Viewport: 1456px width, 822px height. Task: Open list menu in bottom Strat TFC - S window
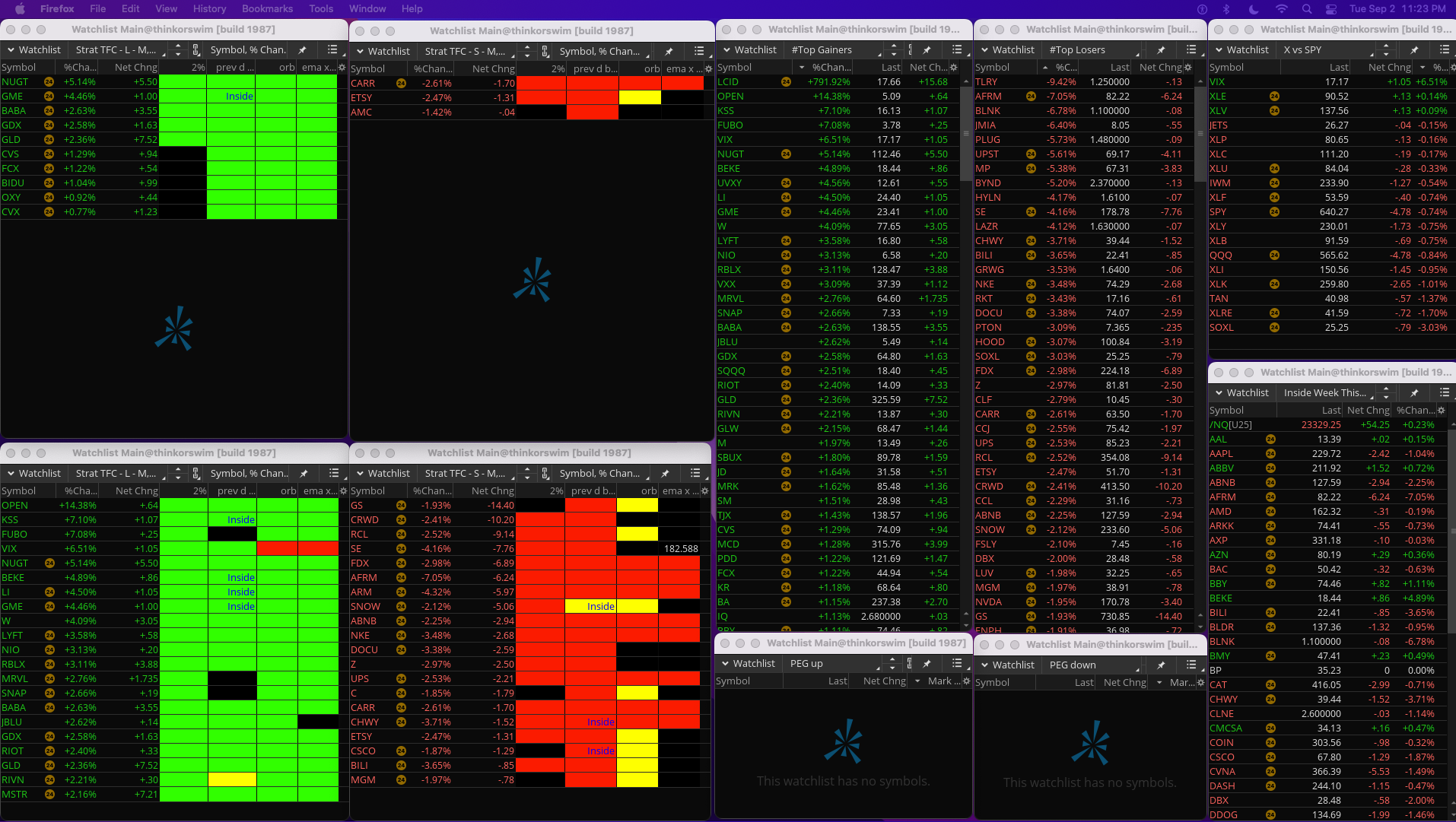[x=695, y=473]
